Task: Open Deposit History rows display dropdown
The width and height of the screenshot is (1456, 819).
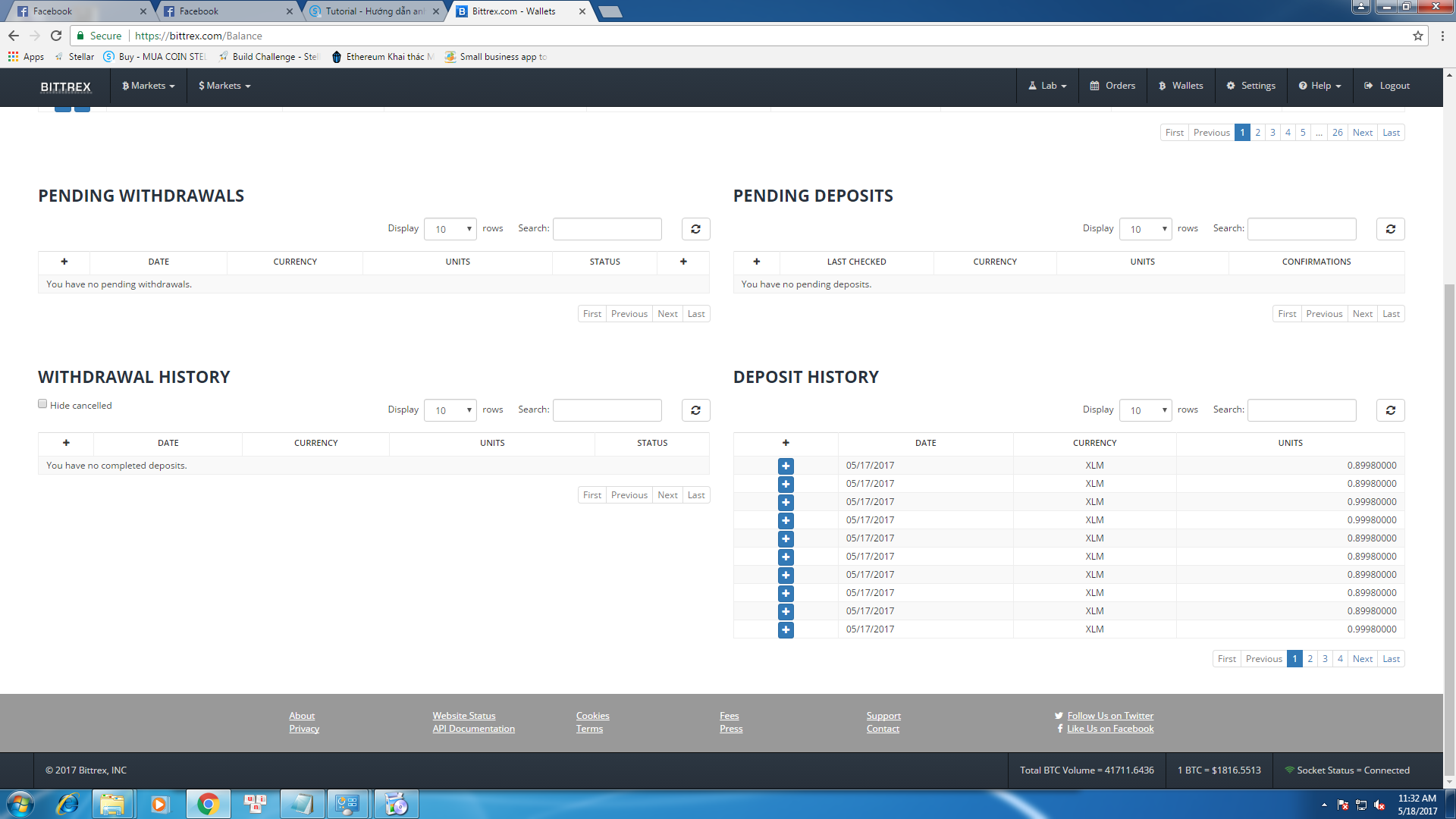Action: point(1145,410)
